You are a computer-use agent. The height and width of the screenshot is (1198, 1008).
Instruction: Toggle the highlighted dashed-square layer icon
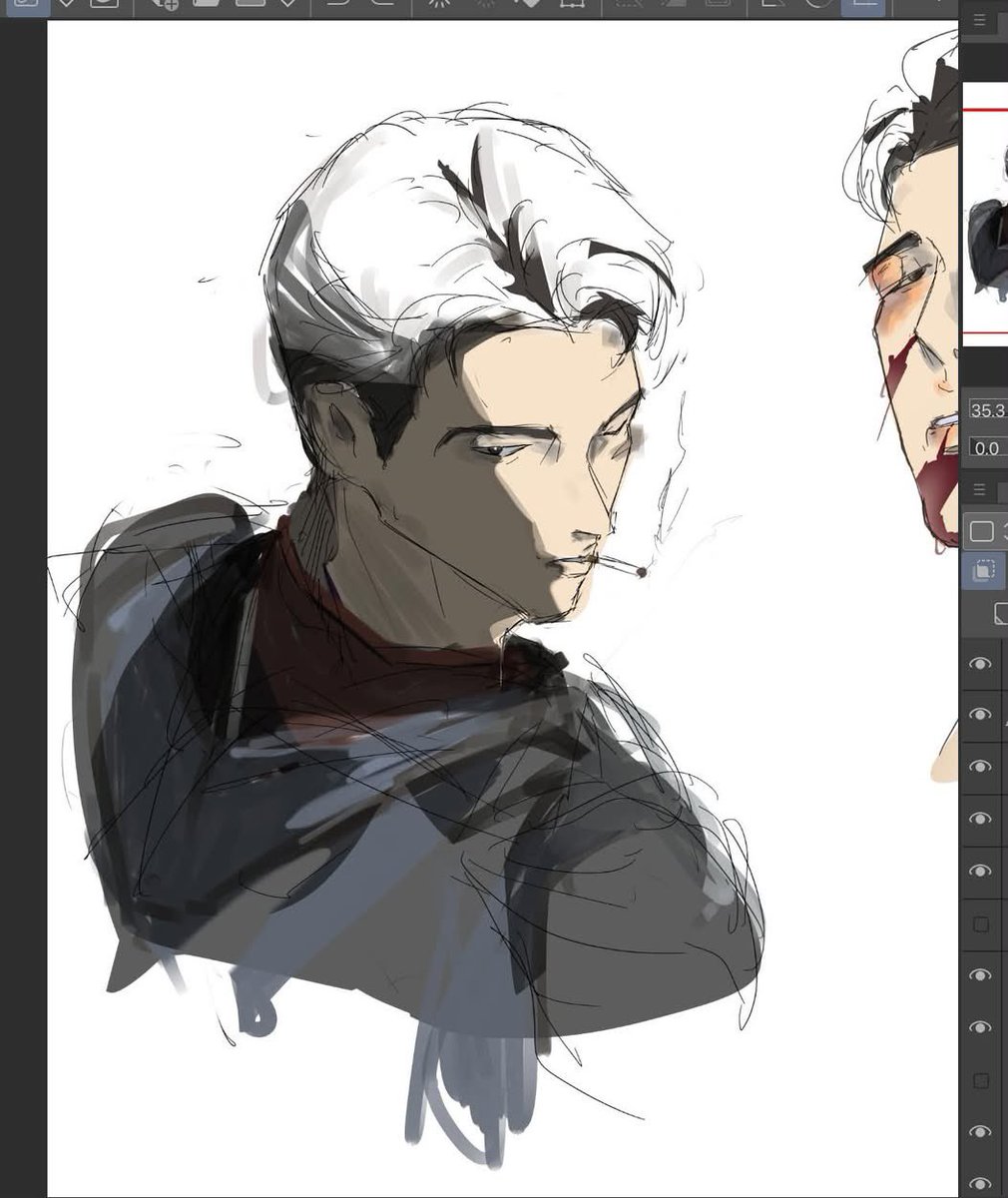(x=983, y=571)
